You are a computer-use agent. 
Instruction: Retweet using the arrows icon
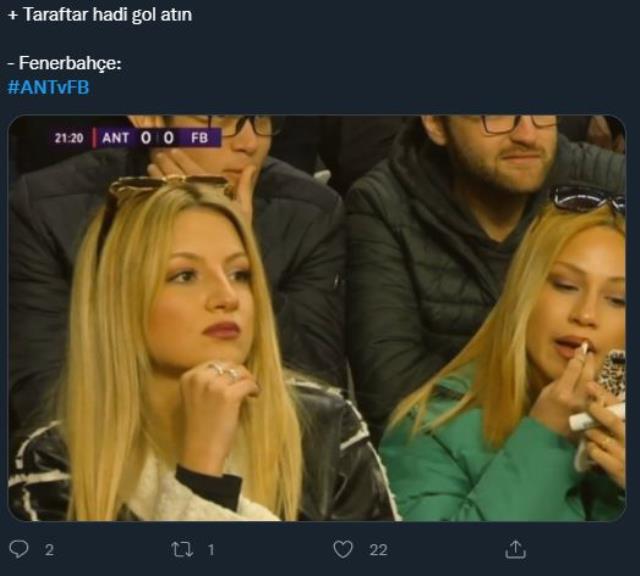181,549
